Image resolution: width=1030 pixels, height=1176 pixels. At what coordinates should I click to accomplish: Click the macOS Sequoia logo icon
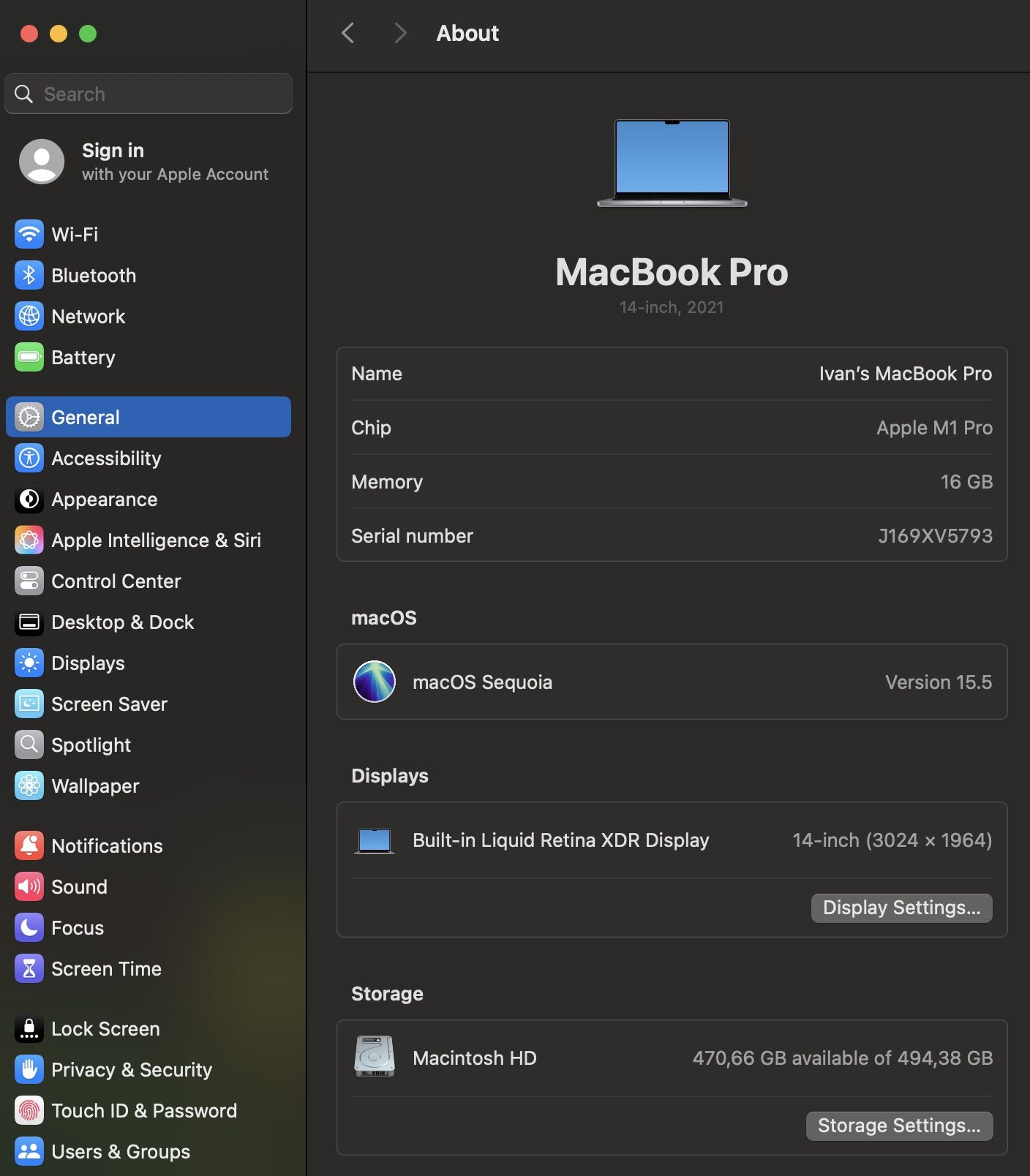pyautogui.click(x=375, y=682)
